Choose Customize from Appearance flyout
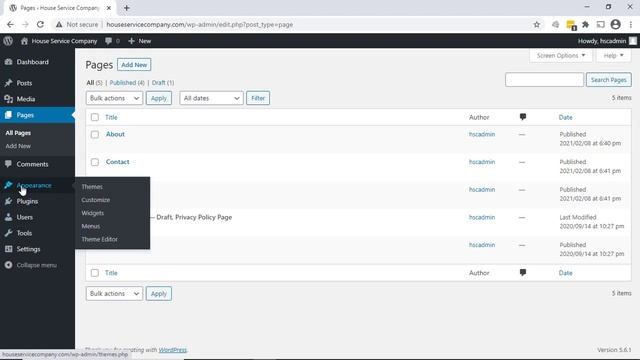 click(x=96, y=200)
